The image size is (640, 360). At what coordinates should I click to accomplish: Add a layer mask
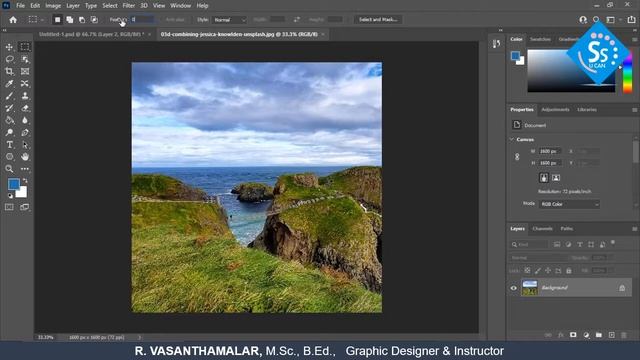tap(573, 335)
